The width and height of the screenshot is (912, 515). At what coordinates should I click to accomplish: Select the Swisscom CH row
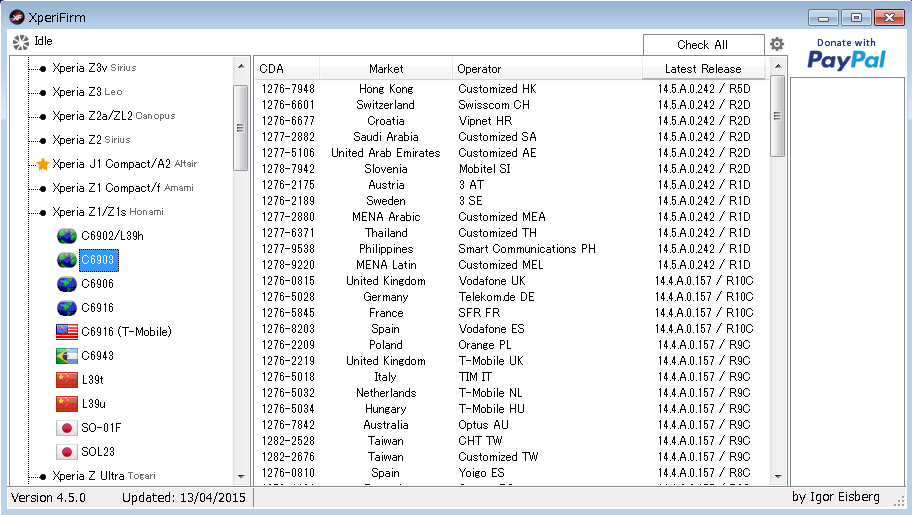512,105
